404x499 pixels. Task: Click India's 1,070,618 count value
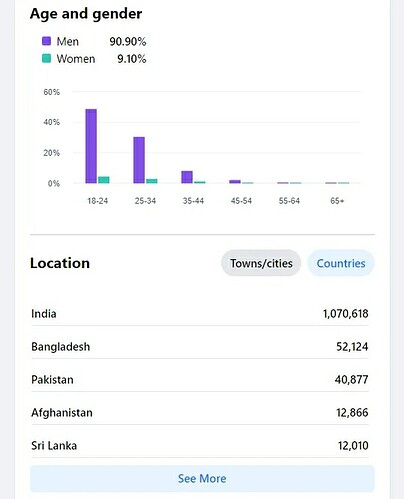click(346, 313)
